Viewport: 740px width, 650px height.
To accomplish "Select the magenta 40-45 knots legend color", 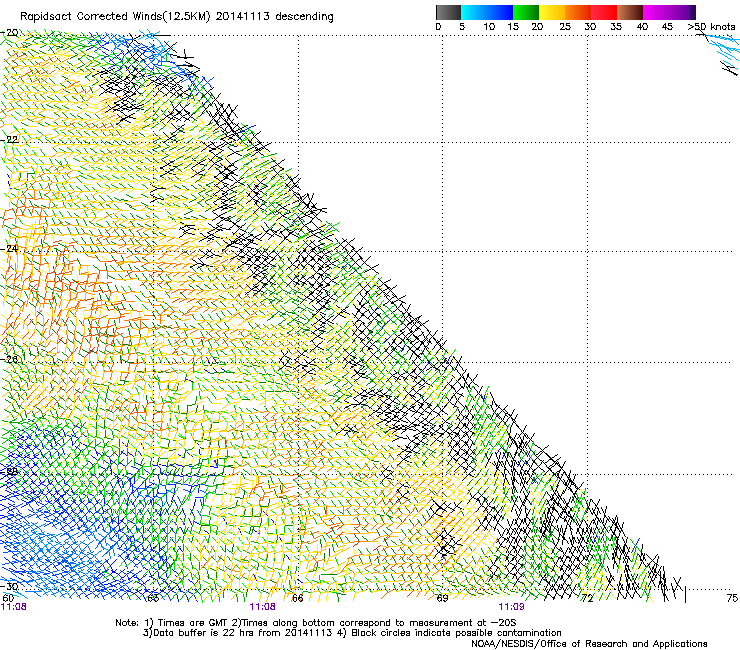I will click(656, 12).
